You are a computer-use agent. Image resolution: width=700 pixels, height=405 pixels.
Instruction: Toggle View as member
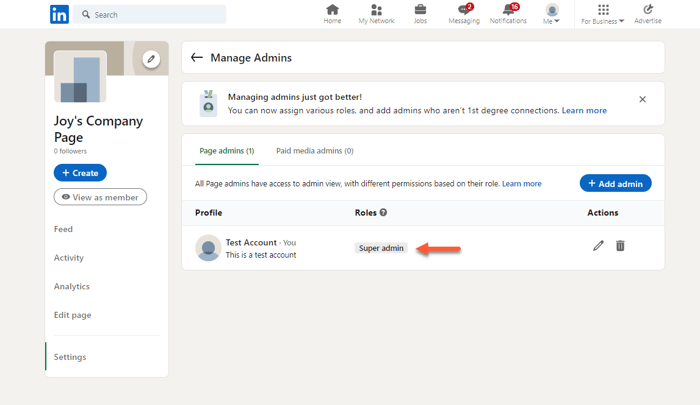point(100,197)
